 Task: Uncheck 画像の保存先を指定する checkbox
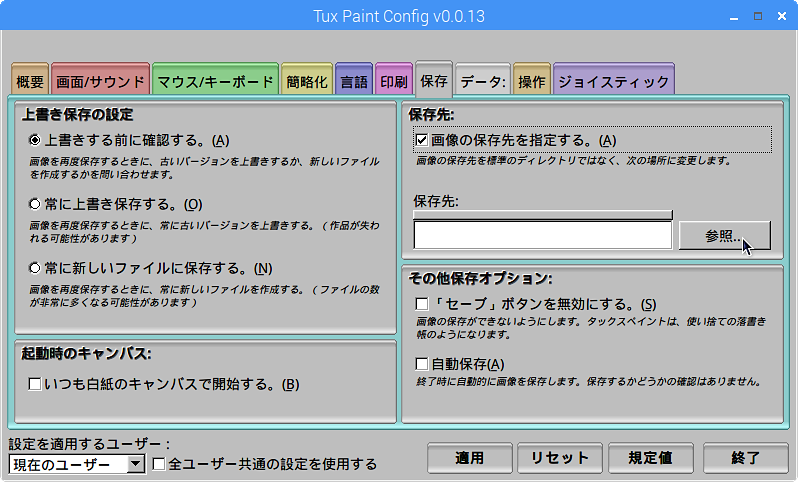click(x=421, y=140)
